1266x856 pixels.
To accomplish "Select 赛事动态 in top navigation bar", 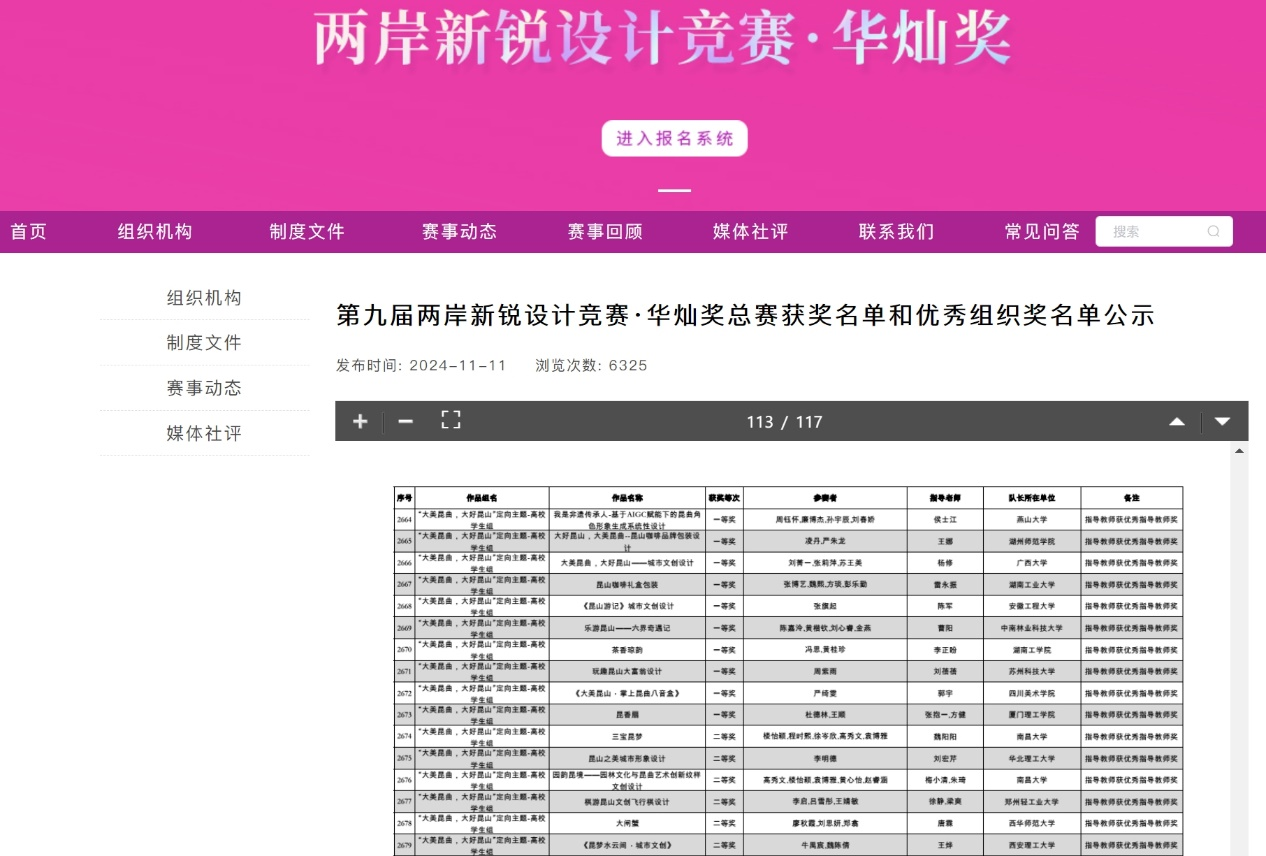I will pos(459,232).
